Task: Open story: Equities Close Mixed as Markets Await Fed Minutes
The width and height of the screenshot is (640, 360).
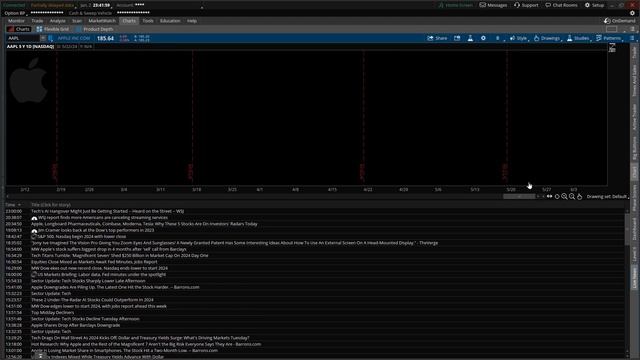Action: pos(94,262)
